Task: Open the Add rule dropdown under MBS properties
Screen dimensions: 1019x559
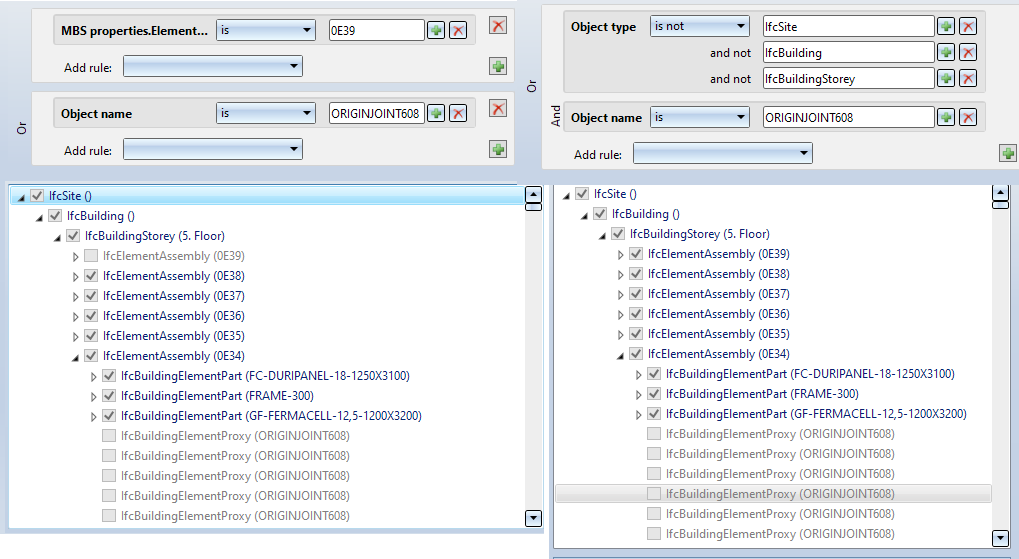Action: [x=213, y=66]
